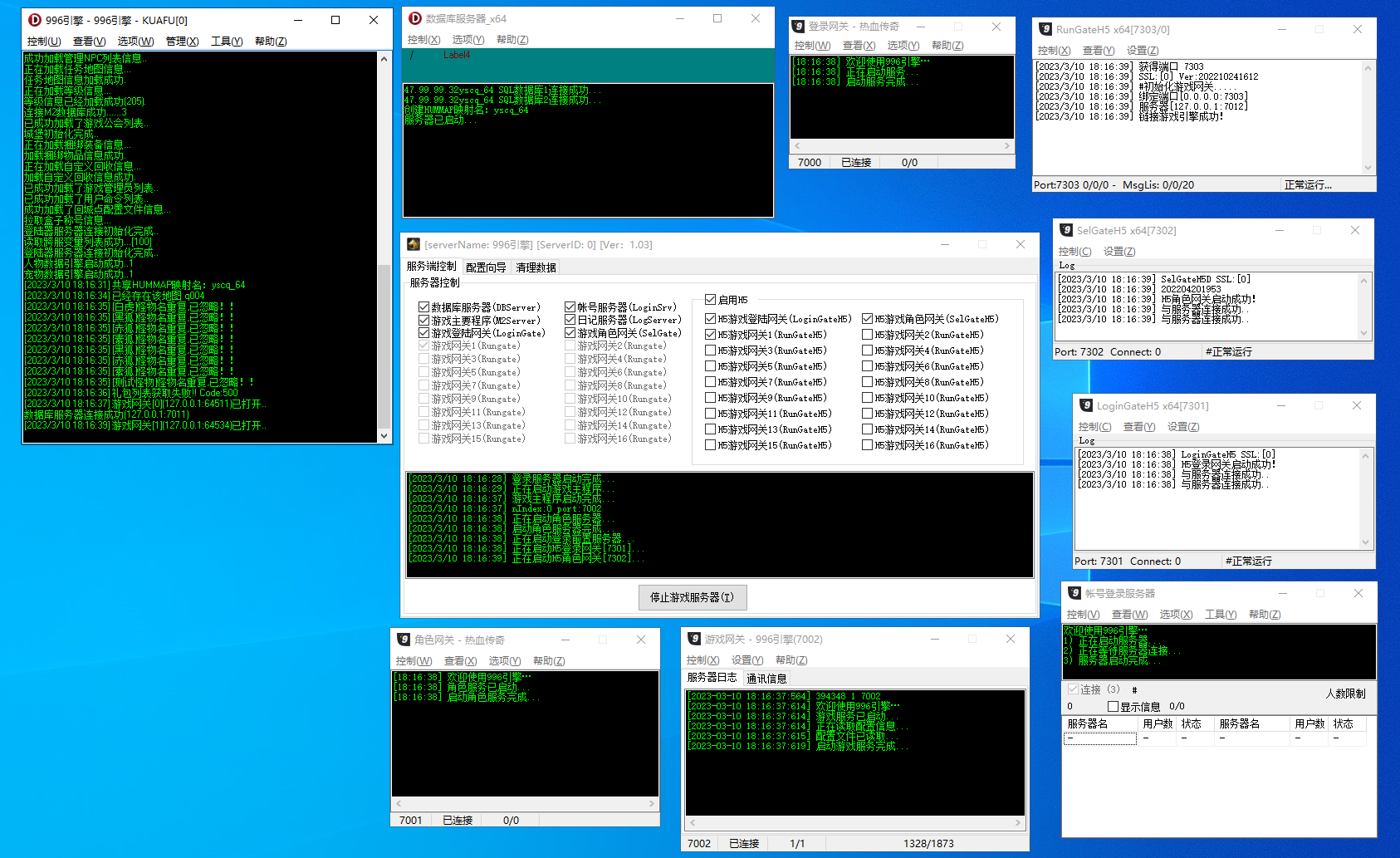Open 工具(Y) menu in 帐号登录服务器 window
Screen dimensions: 1400x858
[x=1221, y=615]
